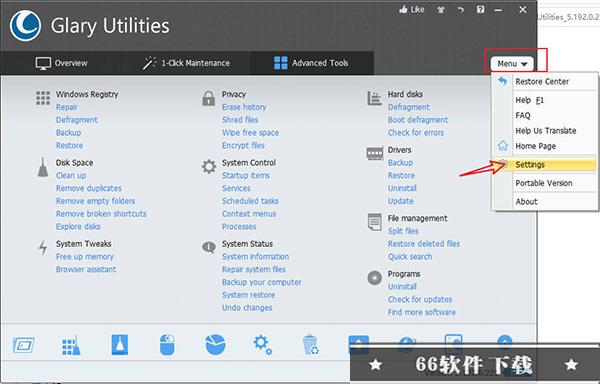Click Restore deleted files link
The height and width of the screenshot is (384, 600).
click(424, 244)
